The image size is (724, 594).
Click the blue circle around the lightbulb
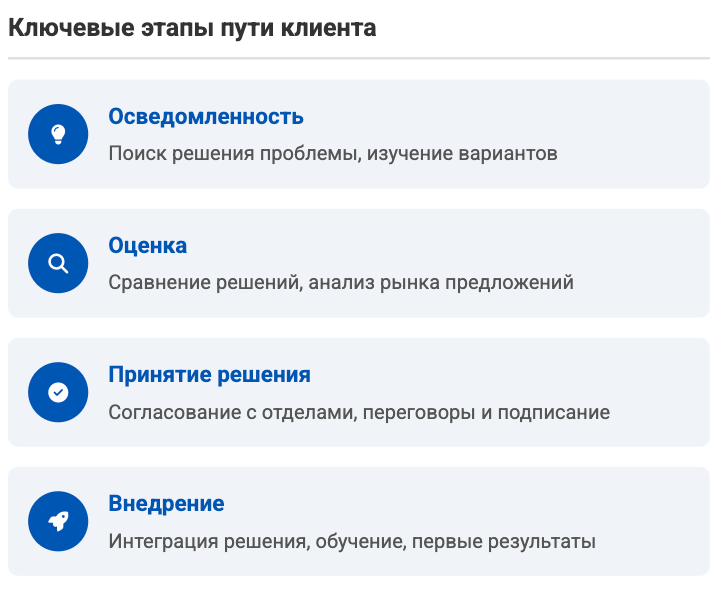coord(58,134)
